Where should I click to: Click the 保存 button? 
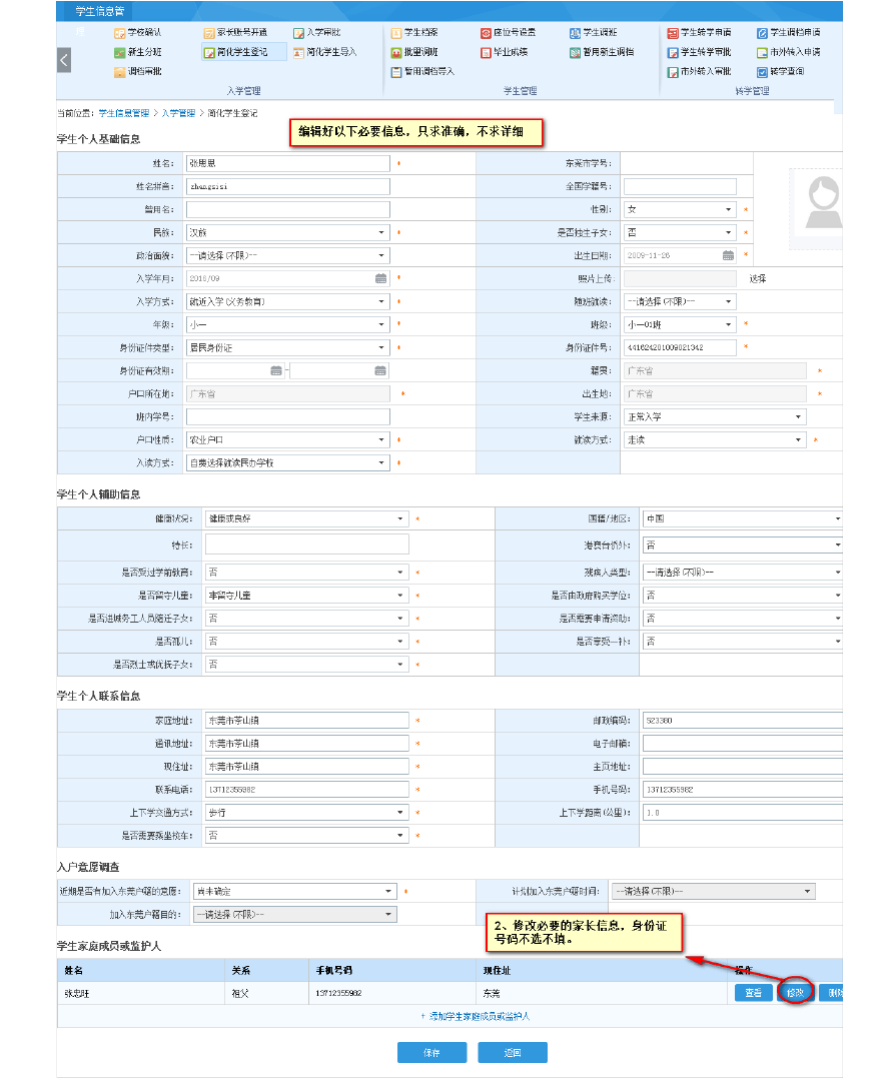click(x=432, y=1053)
